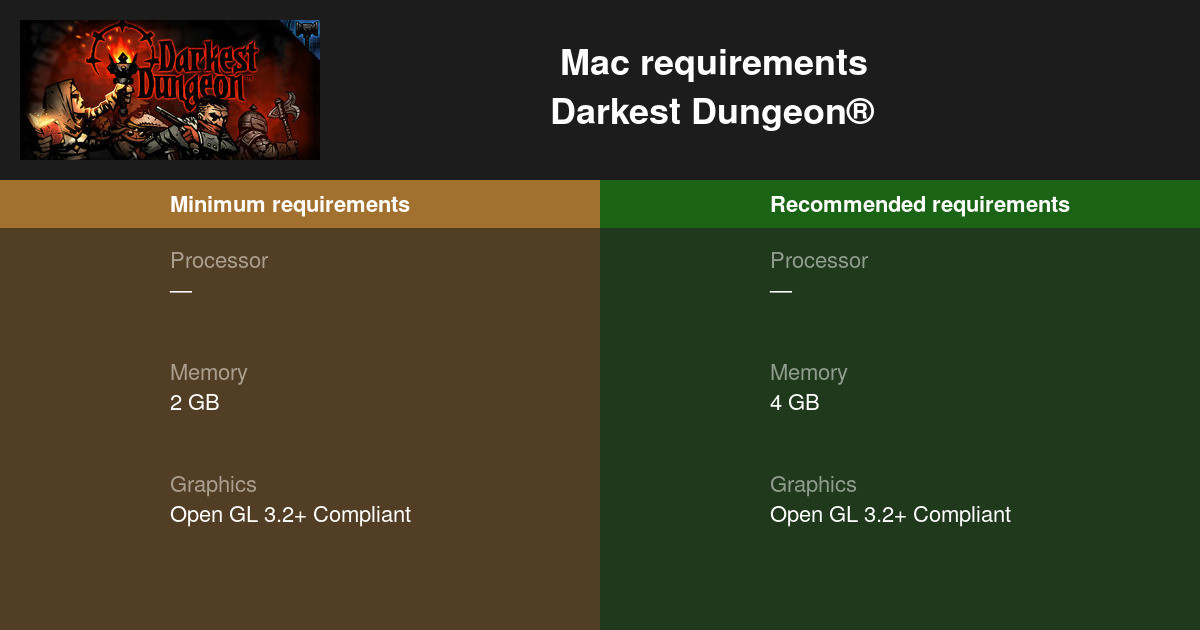Image resolution: width=1200 pixels, height=630 pixels.
Task: Click the 'Mac requirements' title text
Action: tap(714, 63)
